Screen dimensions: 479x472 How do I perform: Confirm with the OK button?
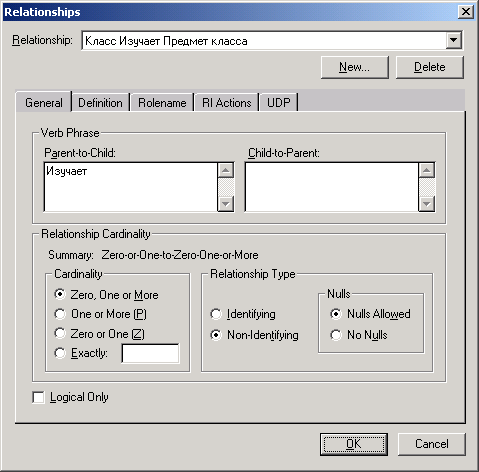pyautogui.click(x=354, y=444)
